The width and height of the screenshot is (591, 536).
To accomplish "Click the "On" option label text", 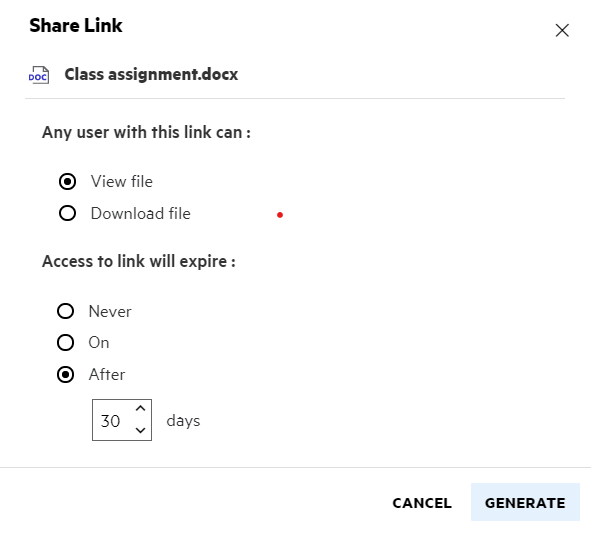I will pyautogui.click(x=99, y=343).
